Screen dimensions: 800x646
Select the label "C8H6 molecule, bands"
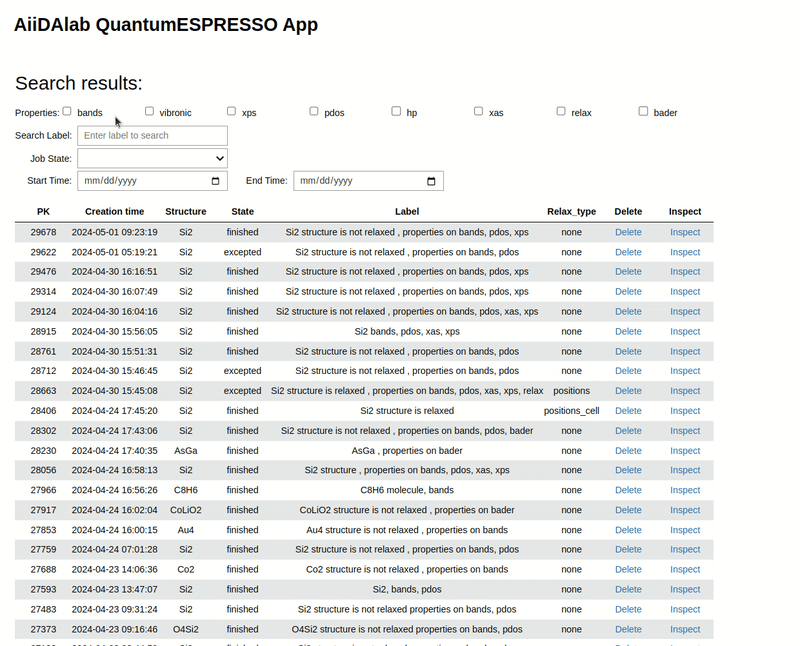coord(407,490)
